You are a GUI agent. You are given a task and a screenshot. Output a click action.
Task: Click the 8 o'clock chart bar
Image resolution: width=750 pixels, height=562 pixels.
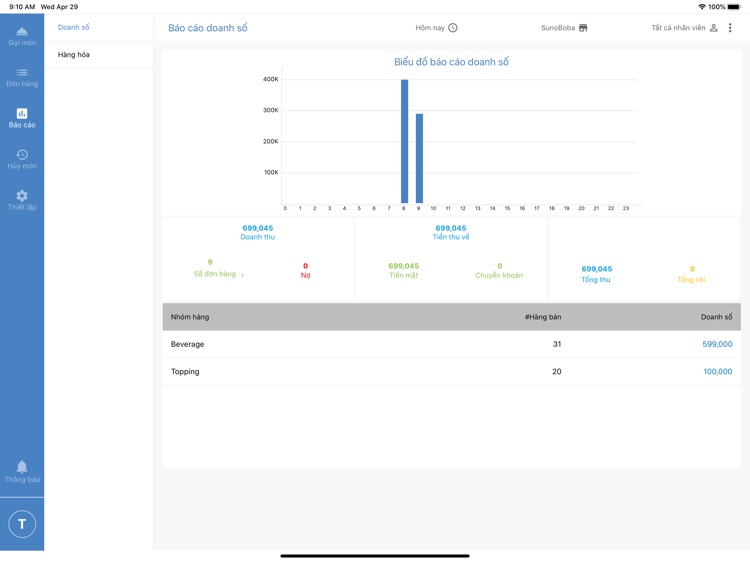pos(405,141)
